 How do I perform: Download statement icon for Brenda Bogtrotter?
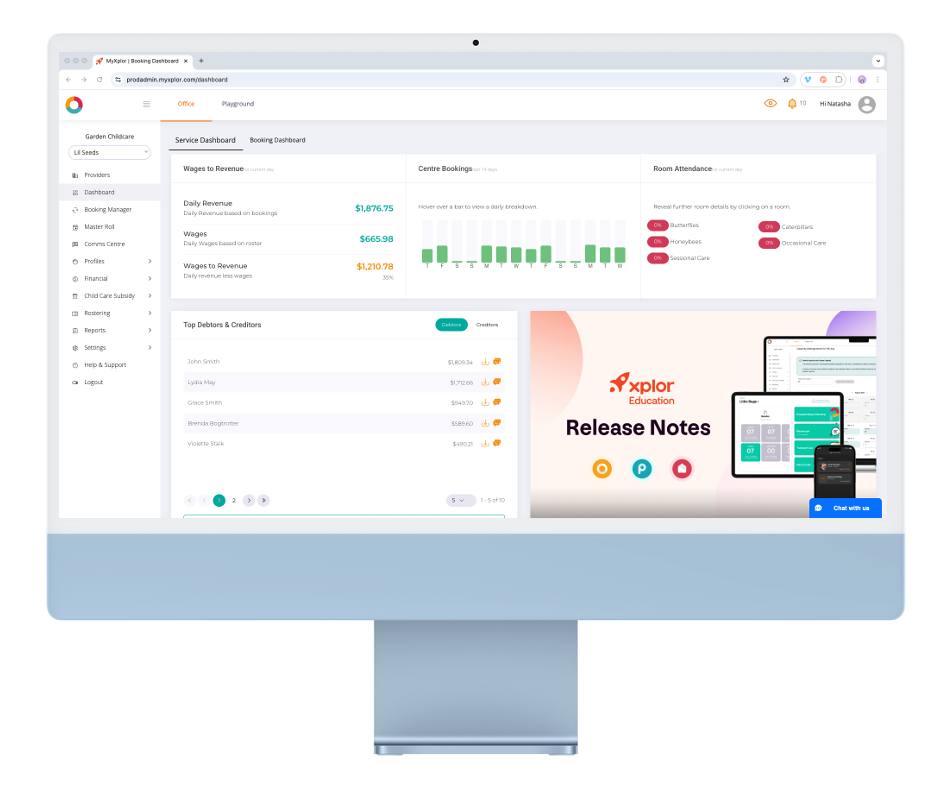click(x=485, y=423)
